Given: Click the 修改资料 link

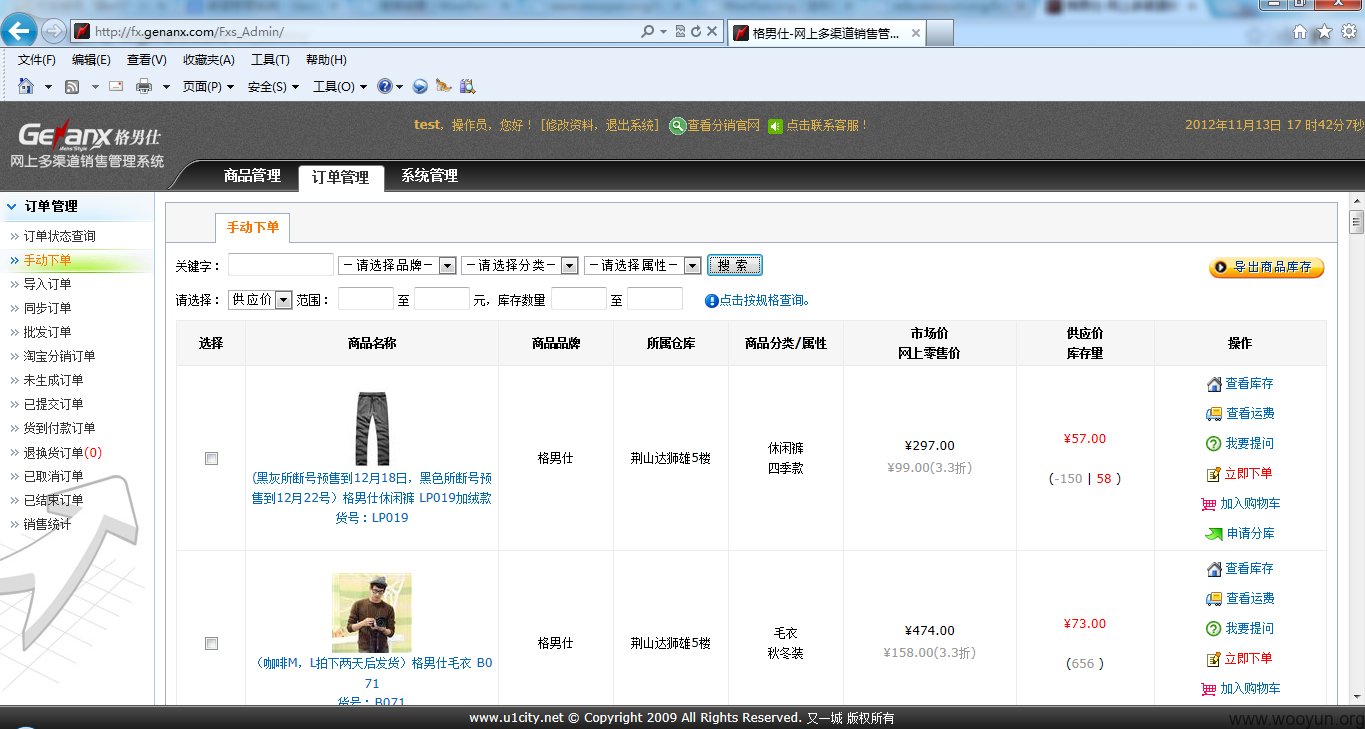Looking at the screenshot, I should [x=572, y=126].
